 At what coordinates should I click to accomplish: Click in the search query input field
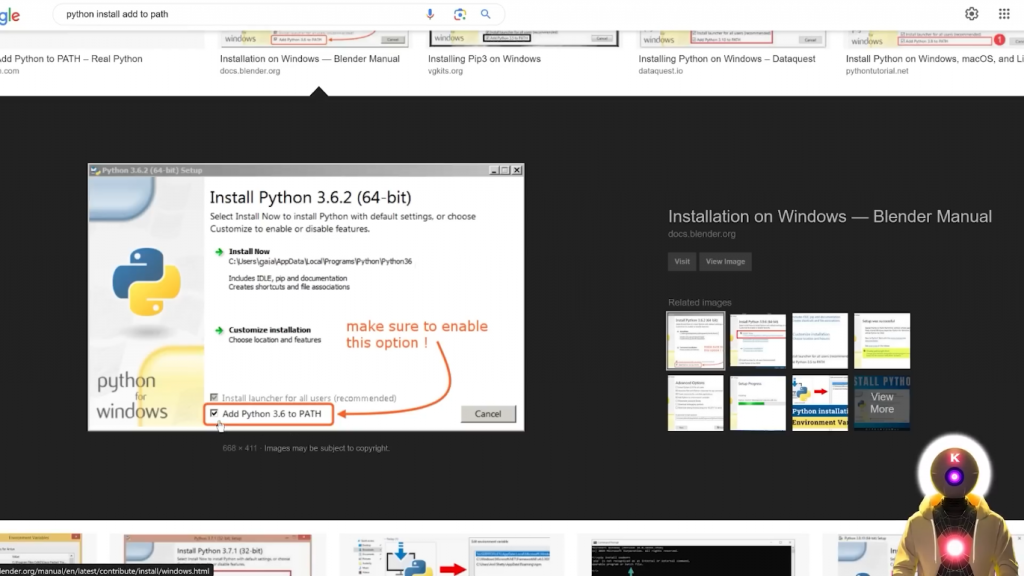[240, 14]
